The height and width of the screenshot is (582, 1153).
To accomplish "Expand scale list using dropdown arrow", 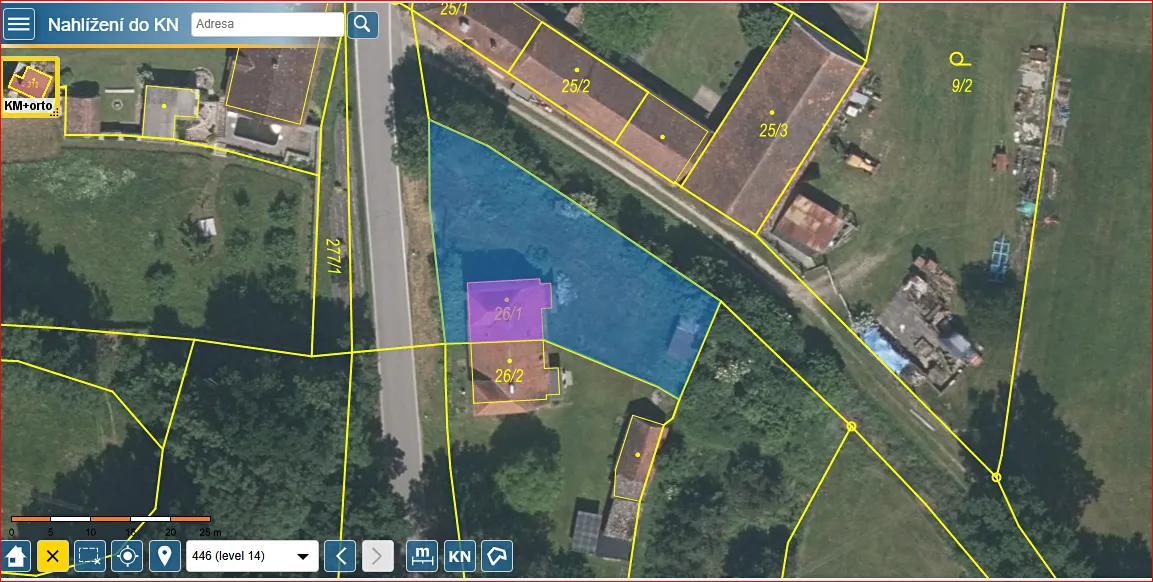I will [302, 557].
